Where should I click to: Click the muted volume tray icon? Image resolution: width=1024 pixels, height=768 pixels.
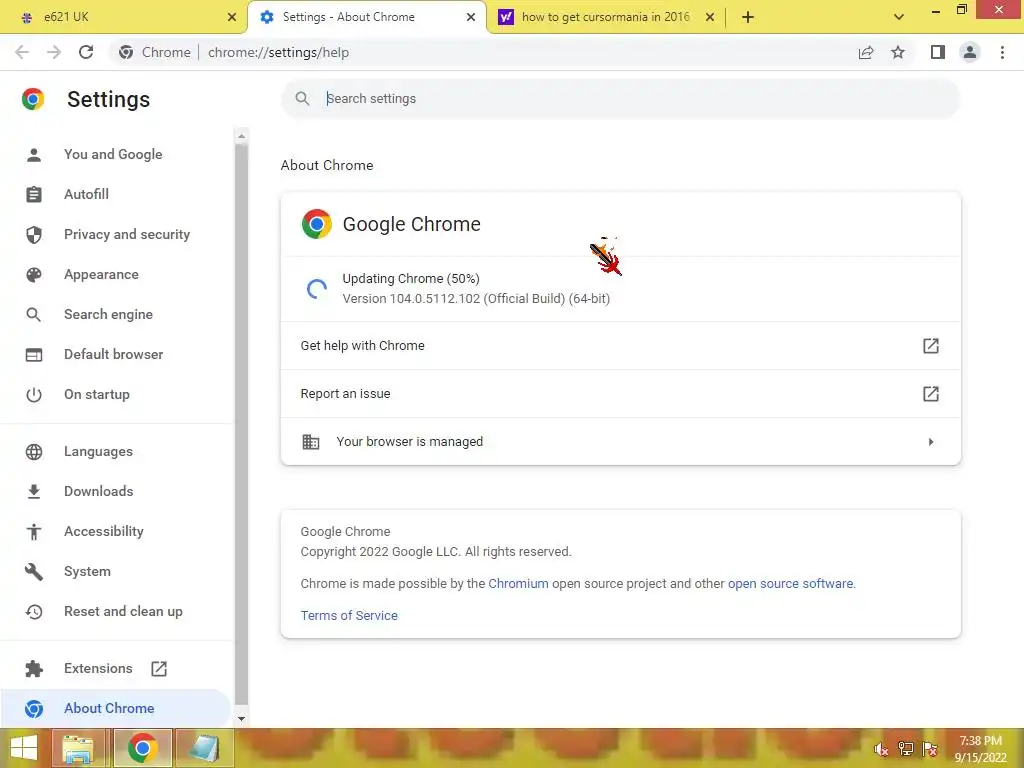pos(881,749)
